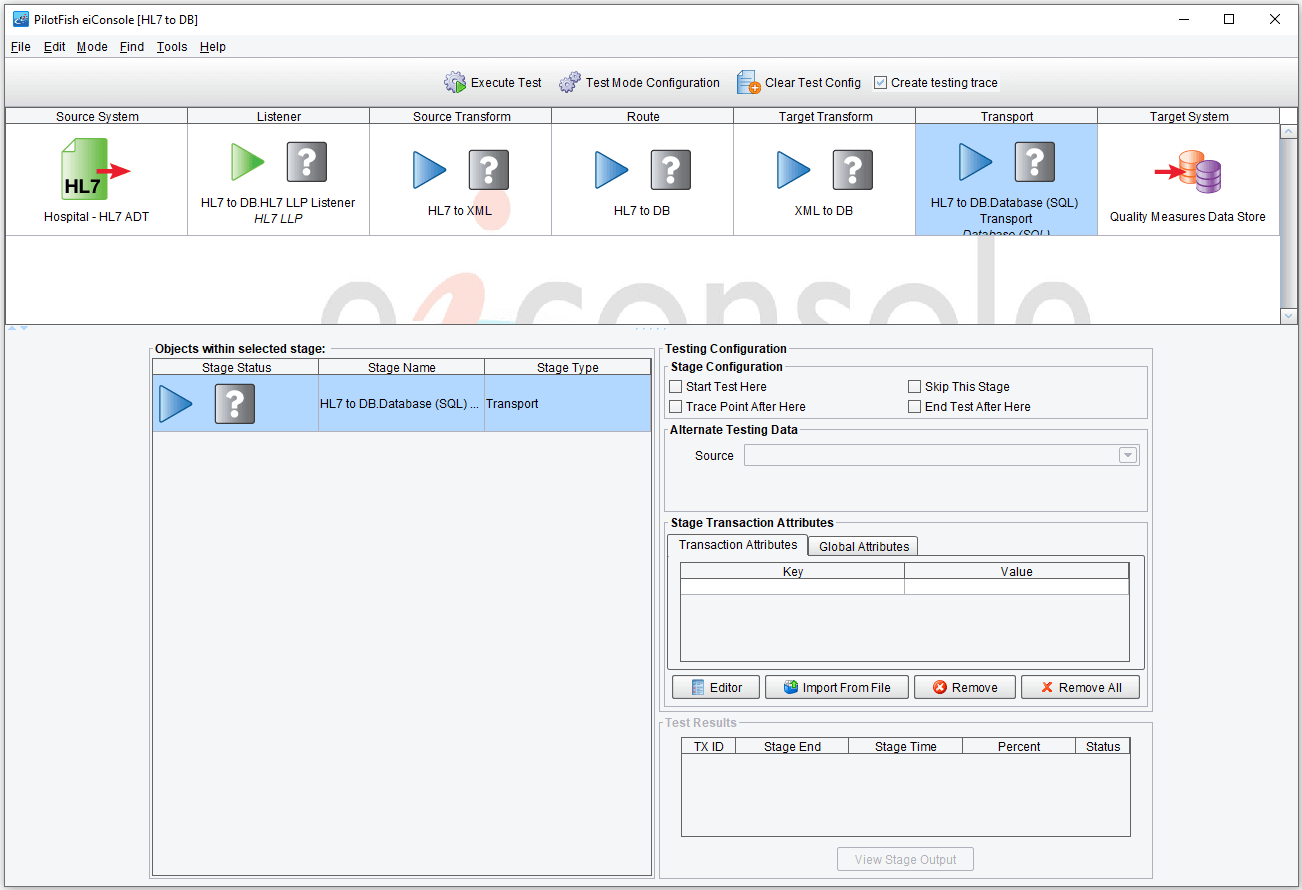Click the Transport stage question mark icon

click(1035, 161)
